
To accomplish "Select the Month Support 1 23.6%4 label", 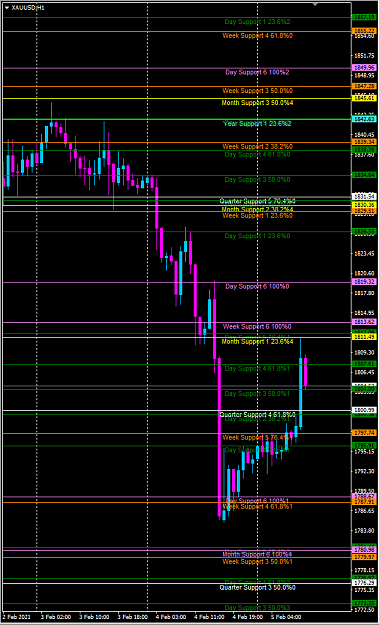I will (257, 342).
